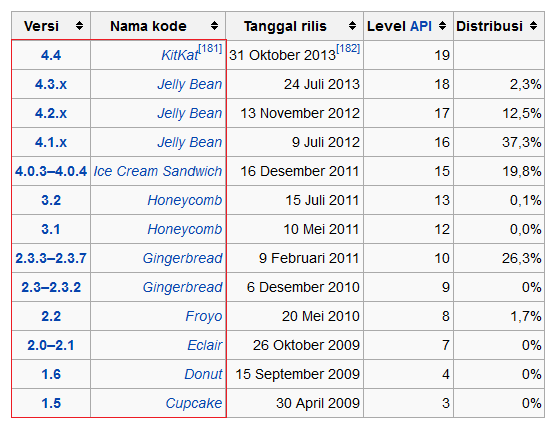Follow the Cupcake code name link
The image size is (553, 426).
coord(194,403)
